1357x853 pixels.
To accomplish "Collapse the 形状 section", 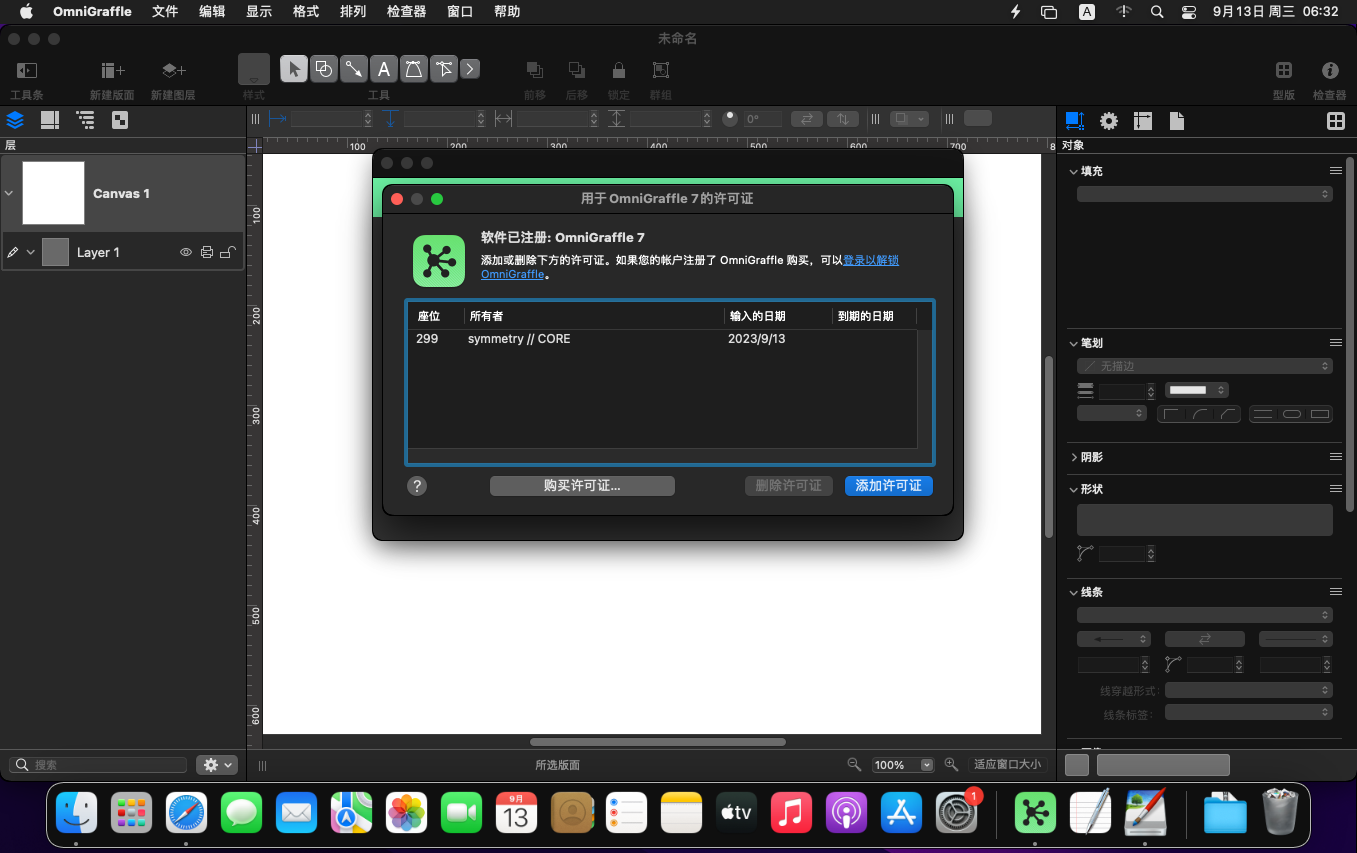I will click(1074, 489).
